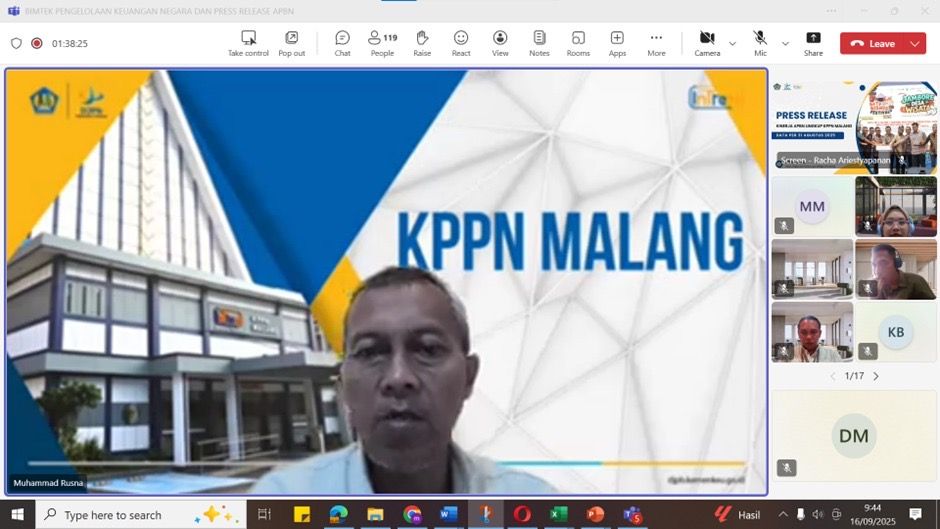Click the 1/17 page indicator
This screenshot has width=940, height=529.
point(854,376)
